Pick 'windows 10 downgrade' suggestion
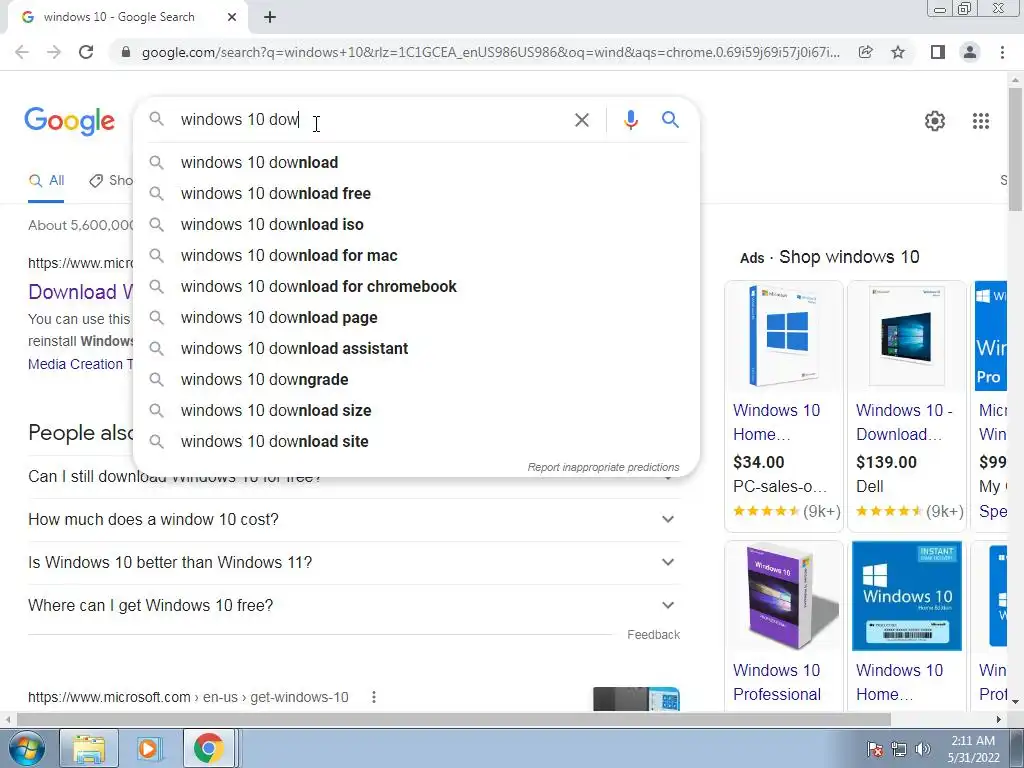The width and height of the screenshot is (1024, 768). pos(416,379)
